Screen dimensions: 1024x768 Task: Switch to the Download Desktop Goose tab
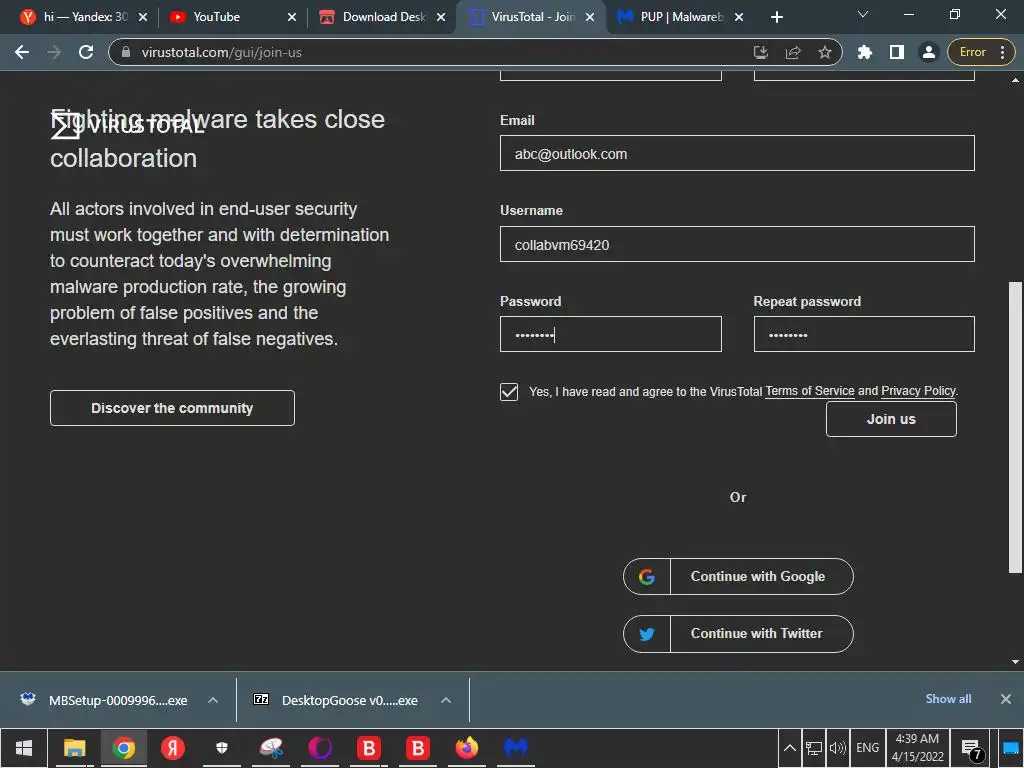[384, 17]
